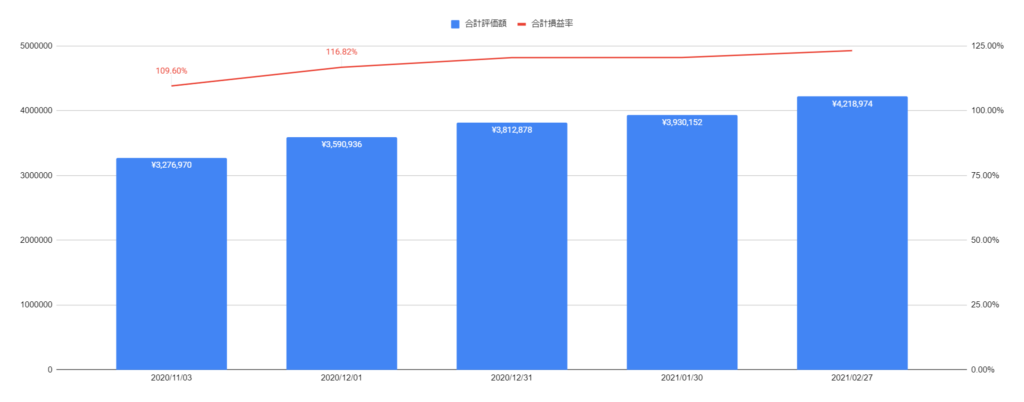The image size is (1024, 402).
Task: Select the 合計損益率 legend label
Action: pyautogui.click(x=552, y=24)
